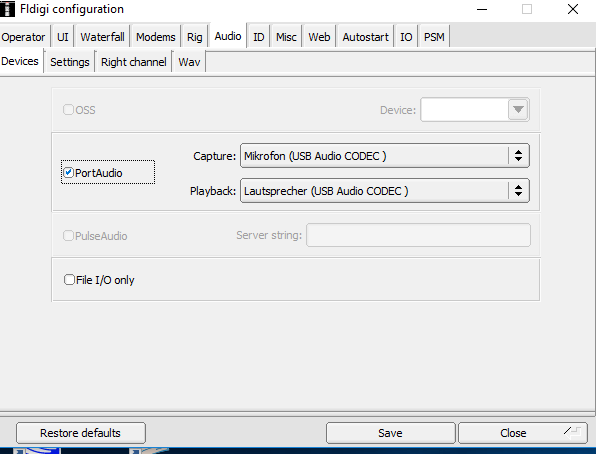The width and height of the screenshot is (596, 454).
Task: Click the PulseAudio Server string field
Action: [418, 235]
